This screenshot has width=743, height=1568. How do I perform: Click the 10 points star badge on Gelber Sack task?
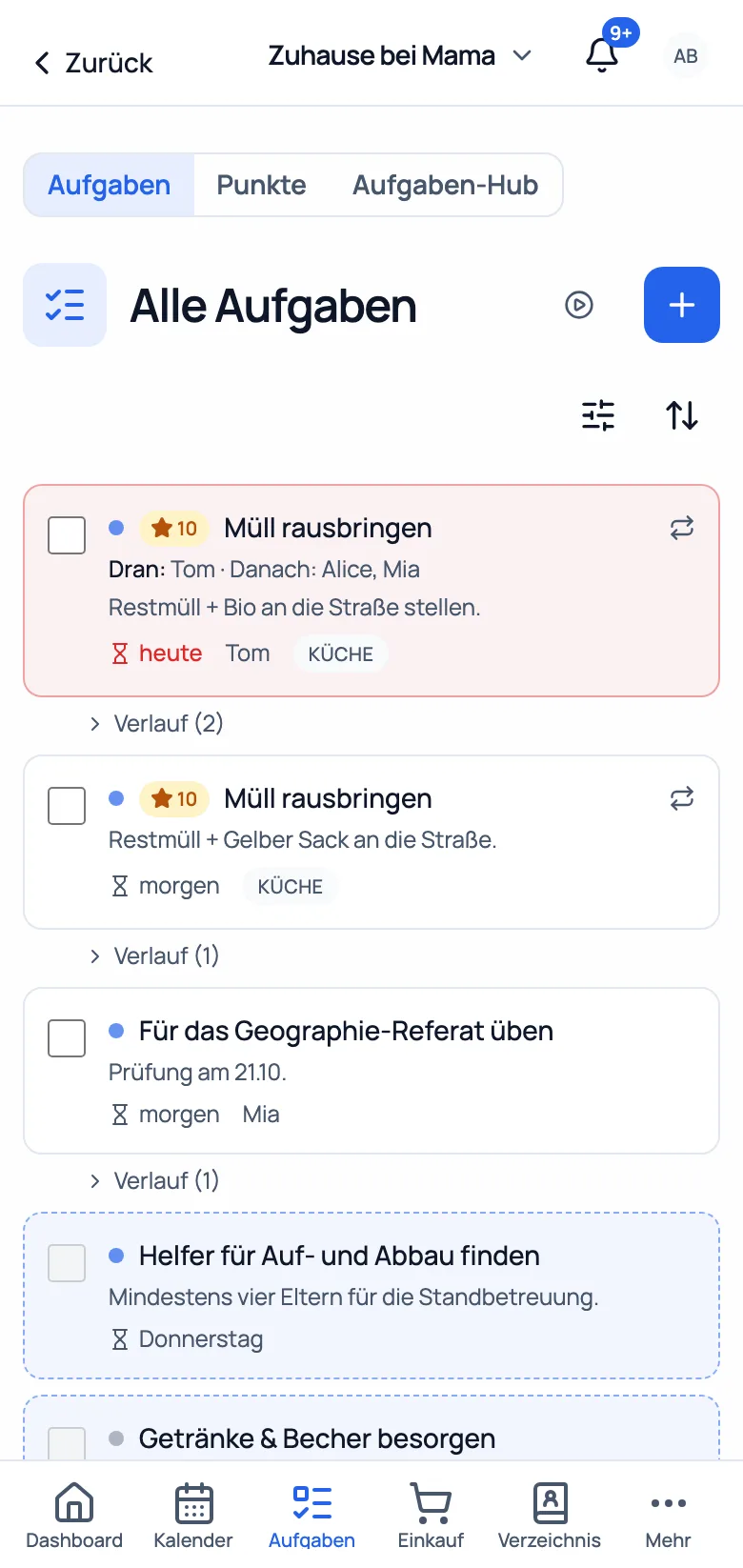(174, 798)
